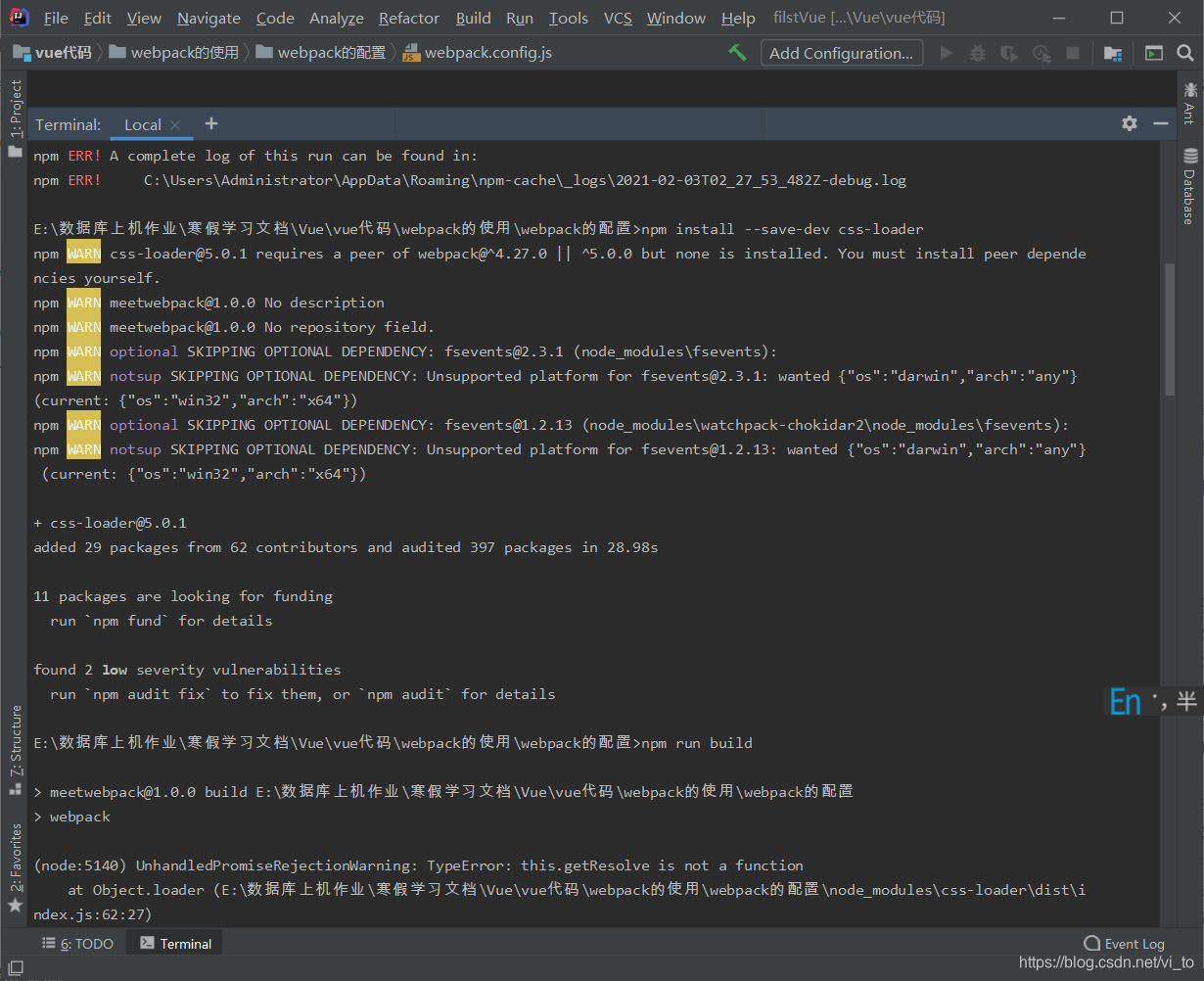Run build with the Coverage shield icon
This screenshot has width=1204, height=981.
coord(1008,53)
